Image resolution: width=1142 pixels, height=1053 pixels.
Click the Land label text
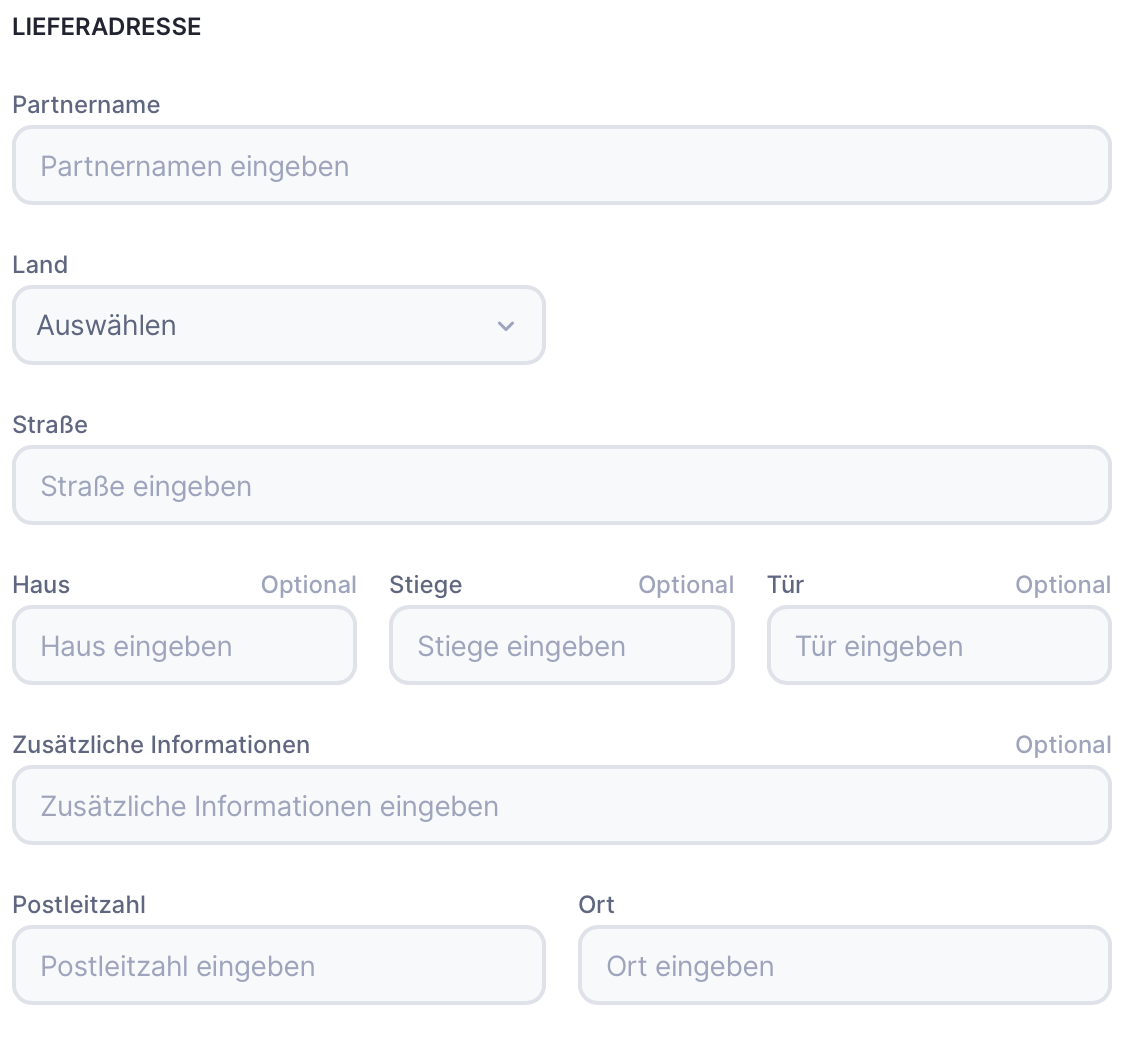(x=40, y=265)
